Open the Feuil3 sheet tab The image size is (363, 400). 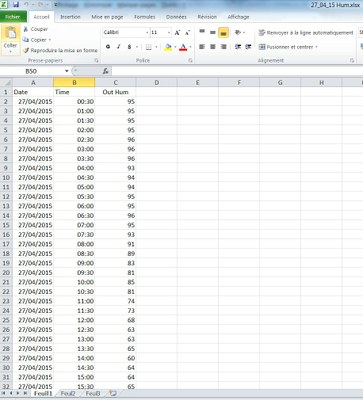[93, 394]
